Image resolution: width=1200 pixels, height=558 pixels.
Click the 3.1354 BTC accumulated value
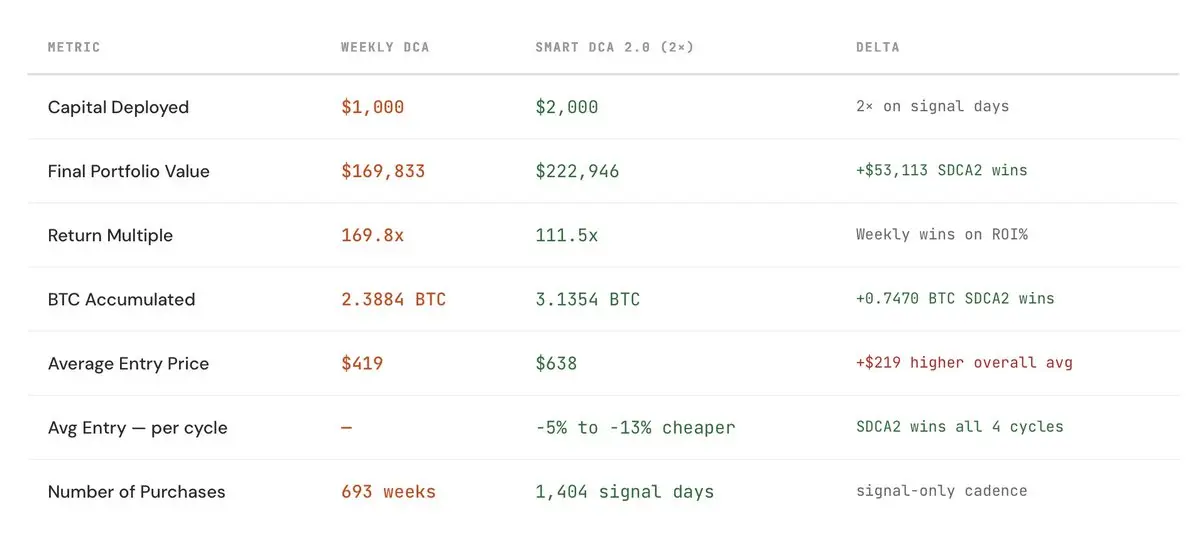click(587, 299)
